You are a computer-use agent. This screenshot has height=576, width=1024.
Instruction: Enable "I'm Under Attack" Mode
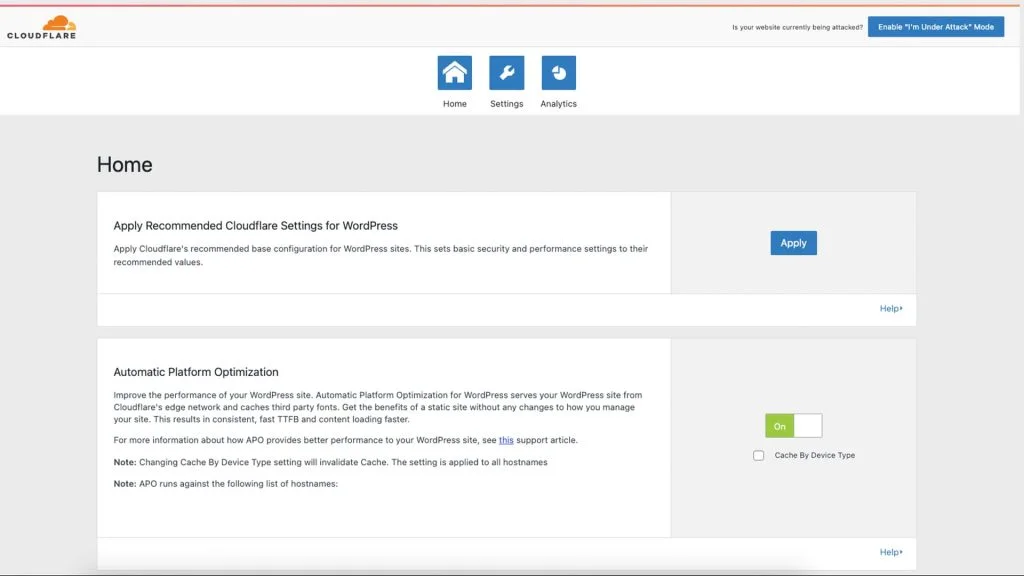(936, 27)
